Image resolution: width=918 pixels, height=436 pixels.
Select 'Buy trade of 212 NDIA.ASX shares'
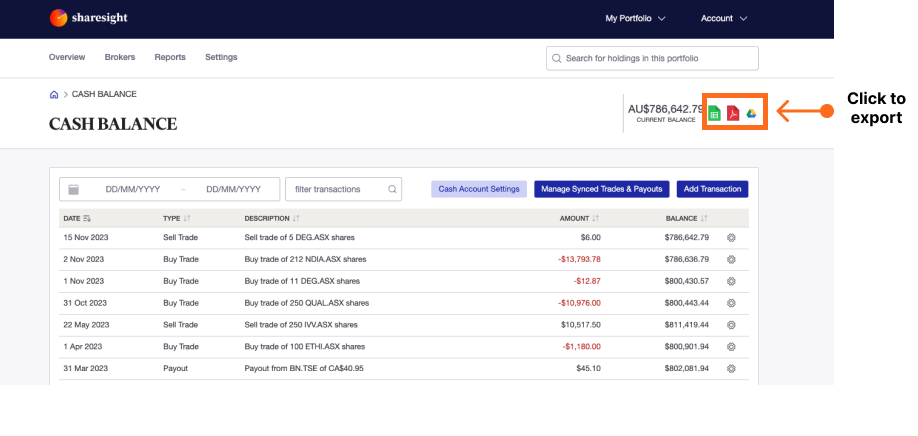[305, 259]
